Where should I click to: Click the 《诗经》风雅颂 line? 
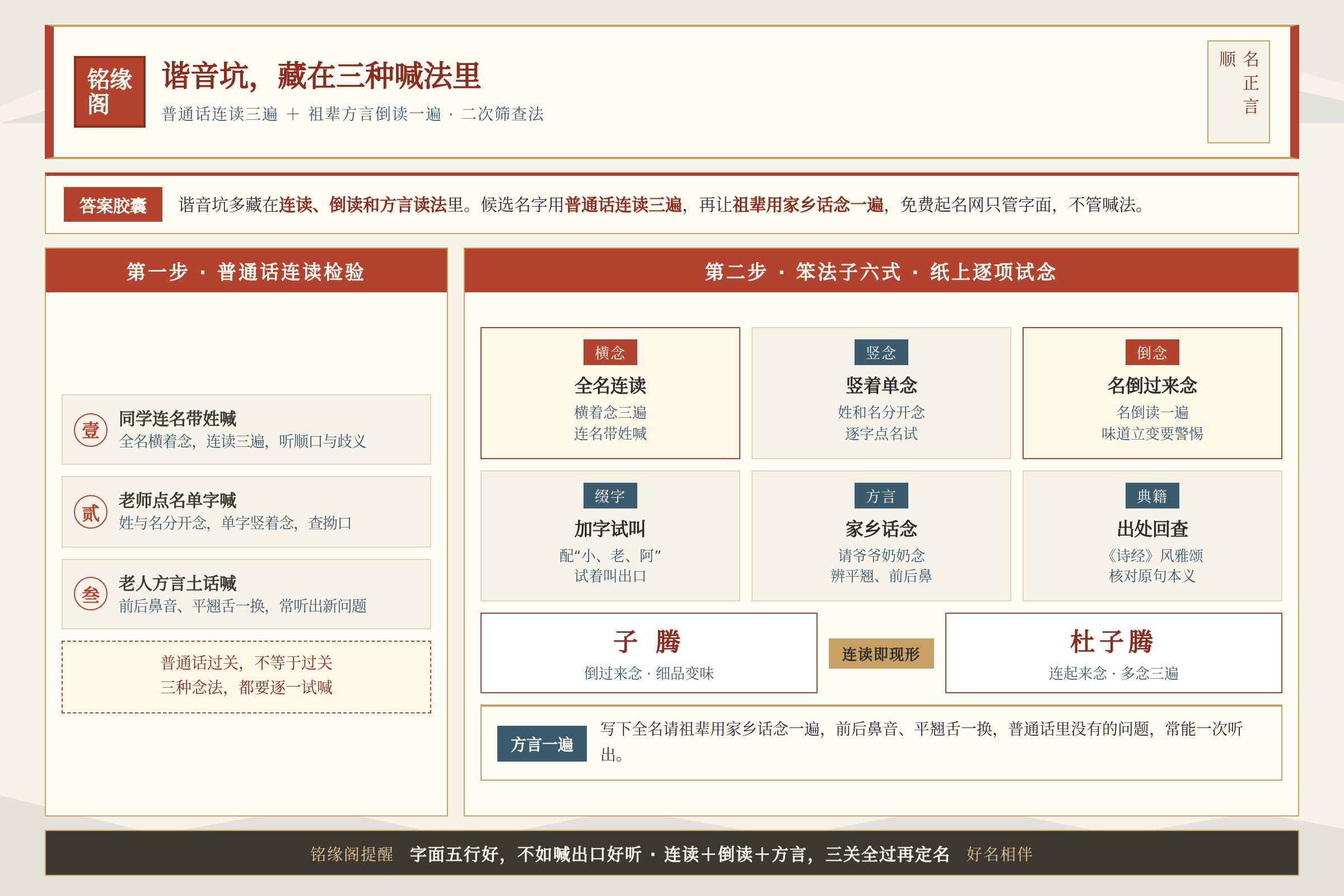tap(1151, 555)
